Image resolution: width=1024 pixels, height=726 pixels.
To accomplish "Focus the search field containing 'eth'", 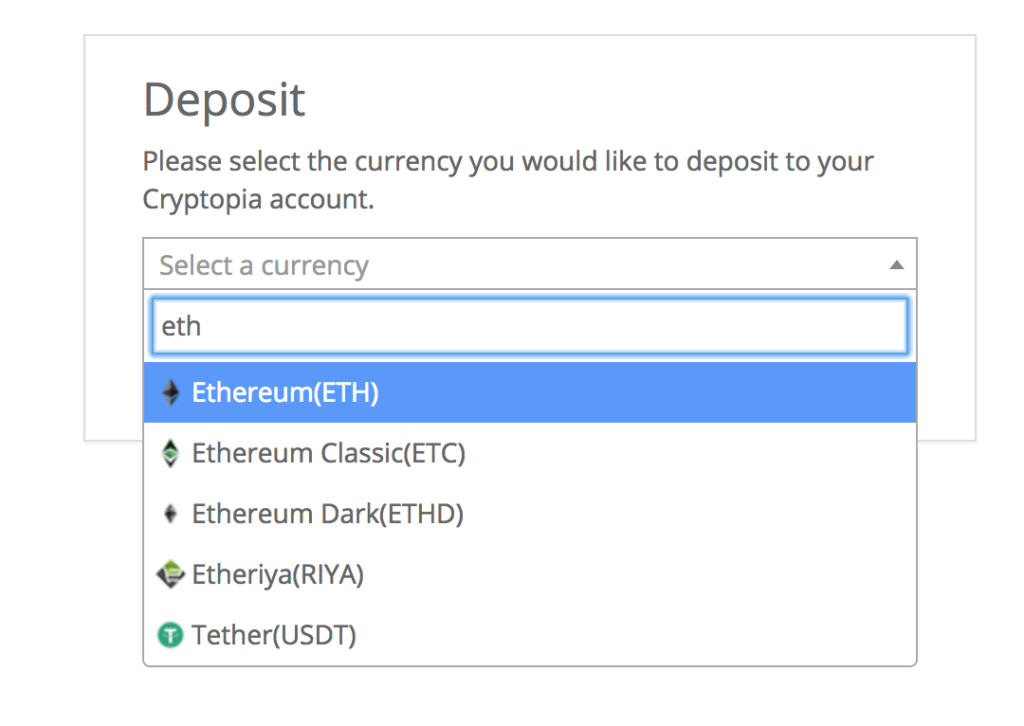I will (530, 326).
